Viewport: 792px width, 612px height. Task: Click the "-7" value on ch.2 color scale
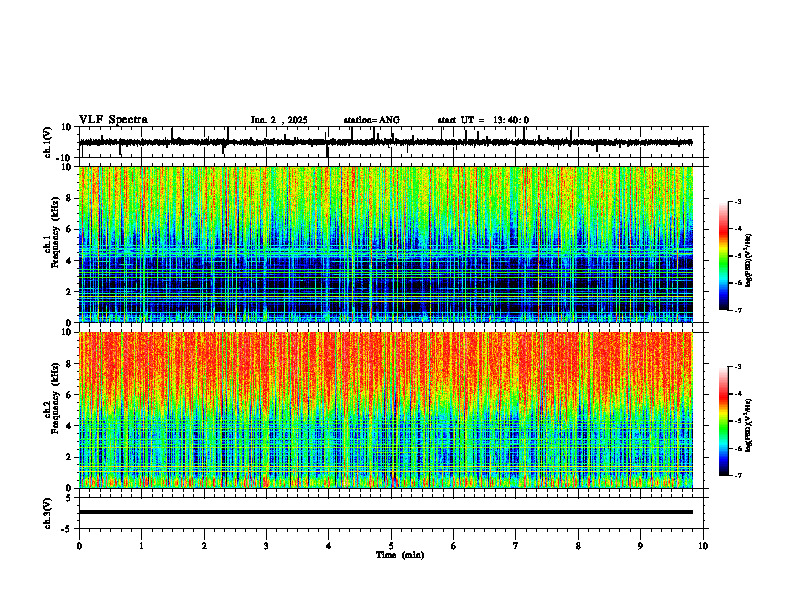pyautogui.click(x=738, y=476)
